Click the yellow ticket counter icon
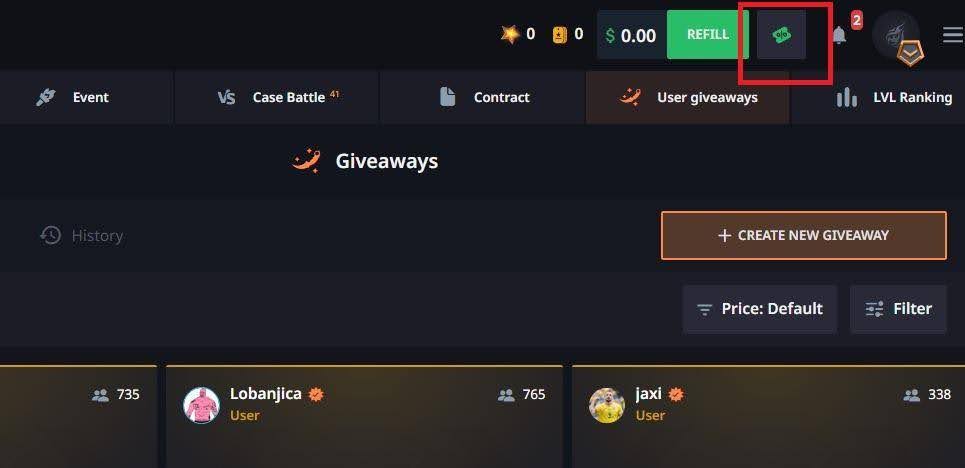This screenshot has width=965, height=468. (x=559, y=35)
